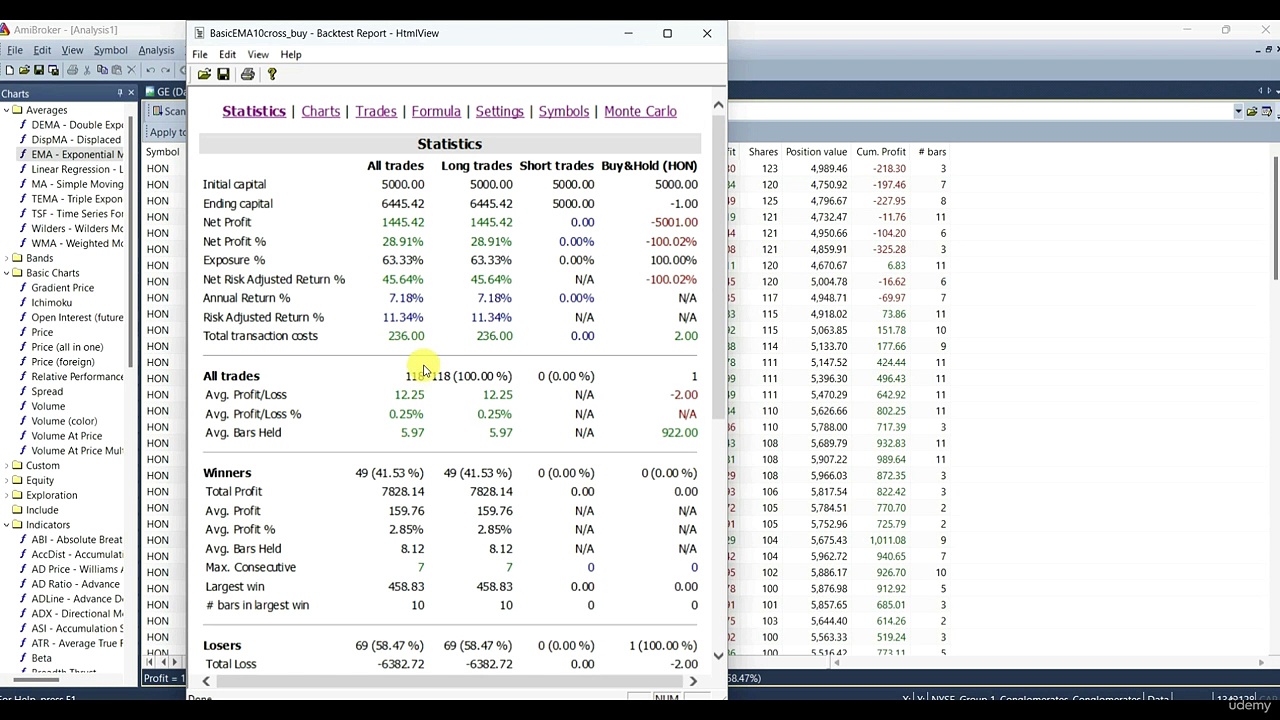Viewport: 1280px width, 720px height.
Task: Copy icon in AmiBroker toolbar
Action: pos(102,70)
